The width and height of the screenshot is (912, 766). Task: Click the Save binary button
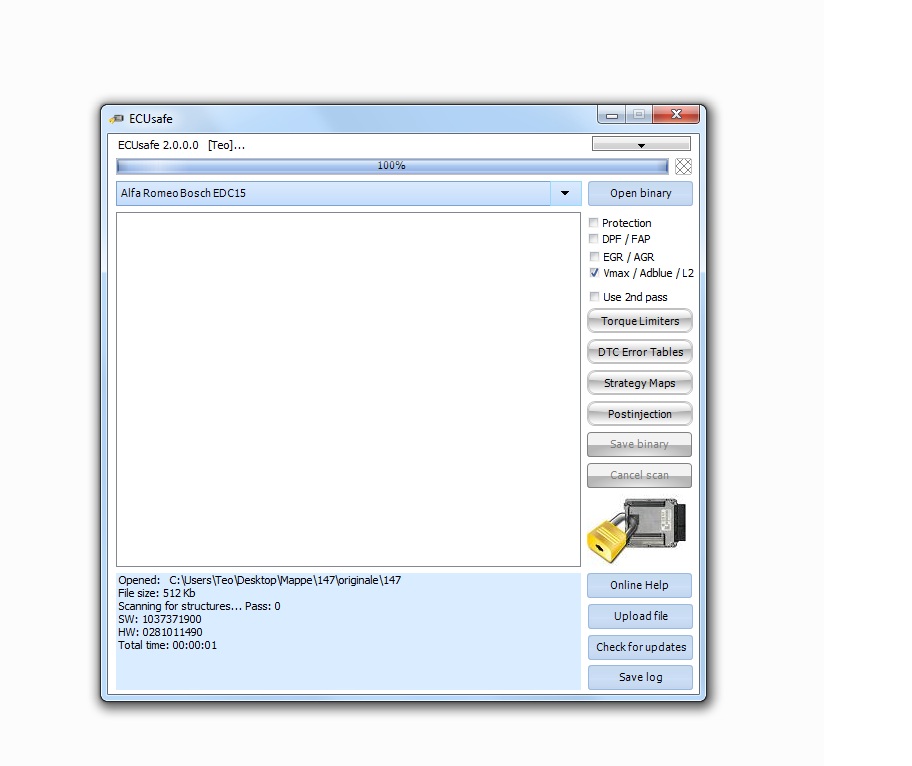639,444
